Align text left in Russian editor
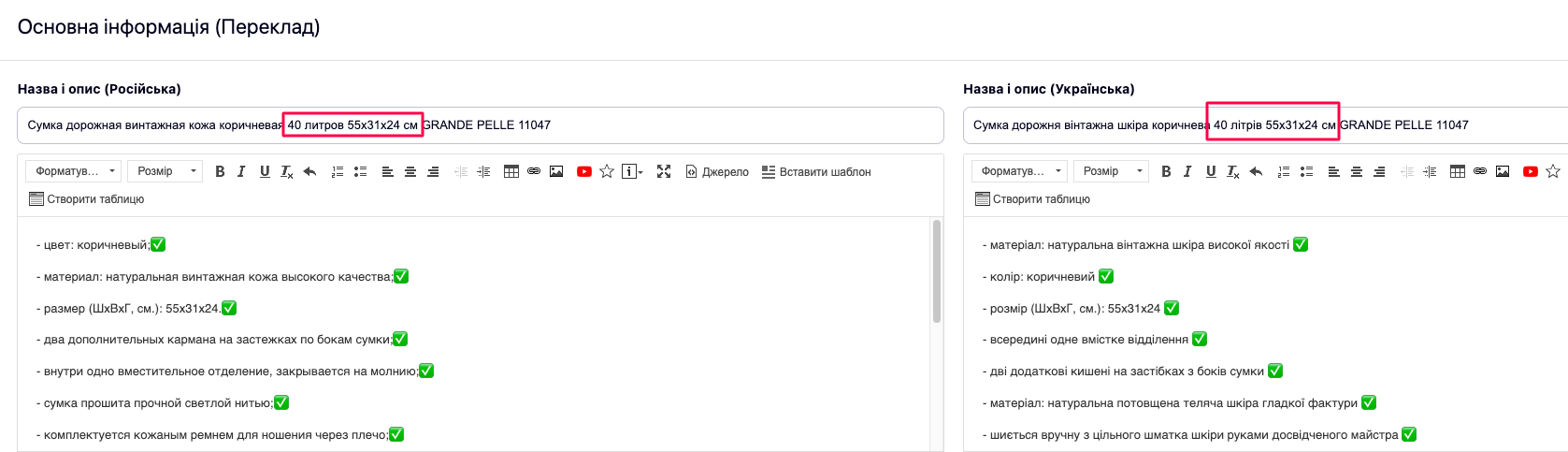 387,171
